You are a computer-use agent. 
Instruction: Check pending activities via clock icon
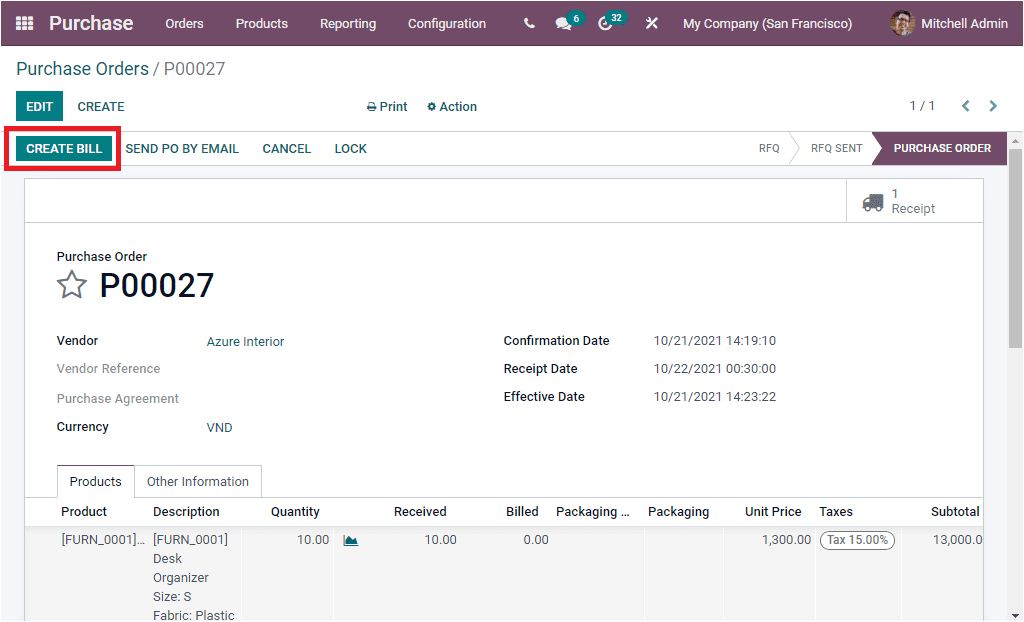tap(604, 23)
